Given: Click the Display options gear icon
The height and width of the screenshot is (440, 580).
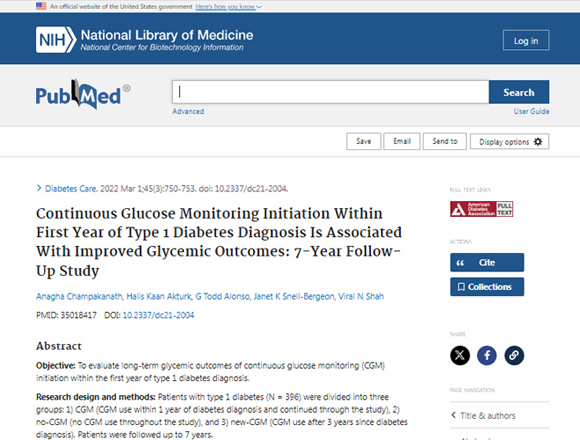Looking at the screenshot, I should [538, 142].
